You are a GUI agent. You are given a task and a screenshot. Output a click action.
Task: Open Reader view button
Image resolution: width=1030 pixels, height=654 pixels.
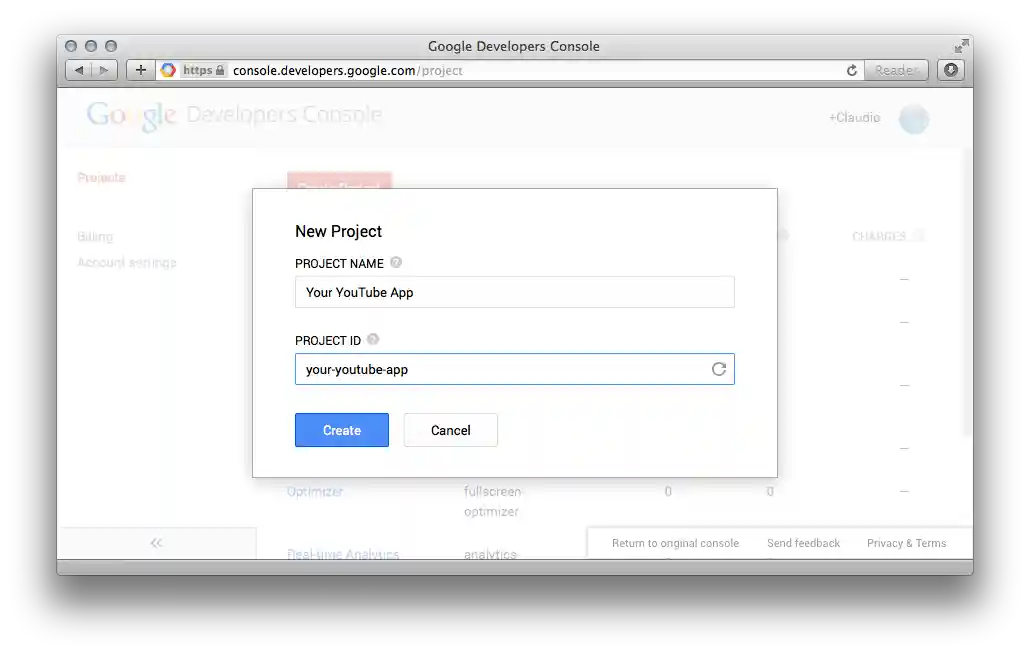pyautogui.click(x=896, y=70)
